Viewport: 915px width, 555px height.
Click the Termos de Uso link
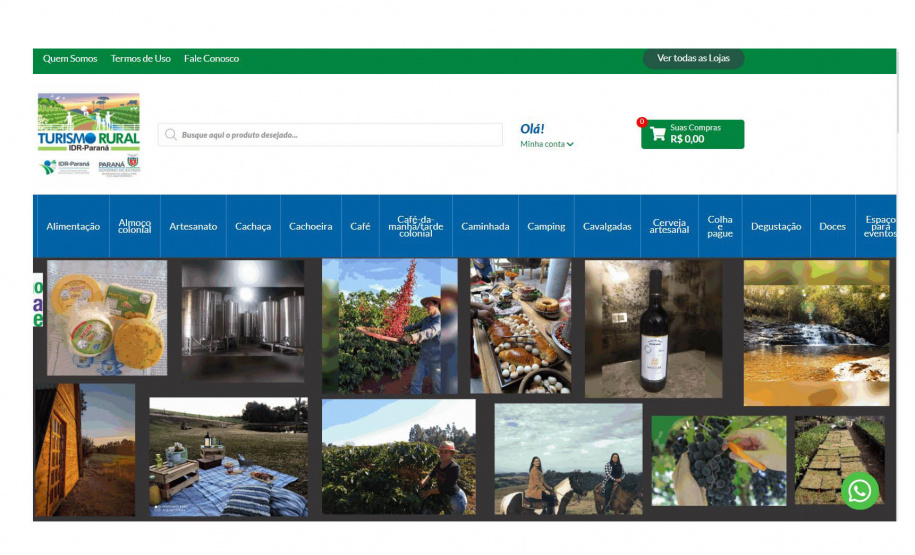(141, 59)
